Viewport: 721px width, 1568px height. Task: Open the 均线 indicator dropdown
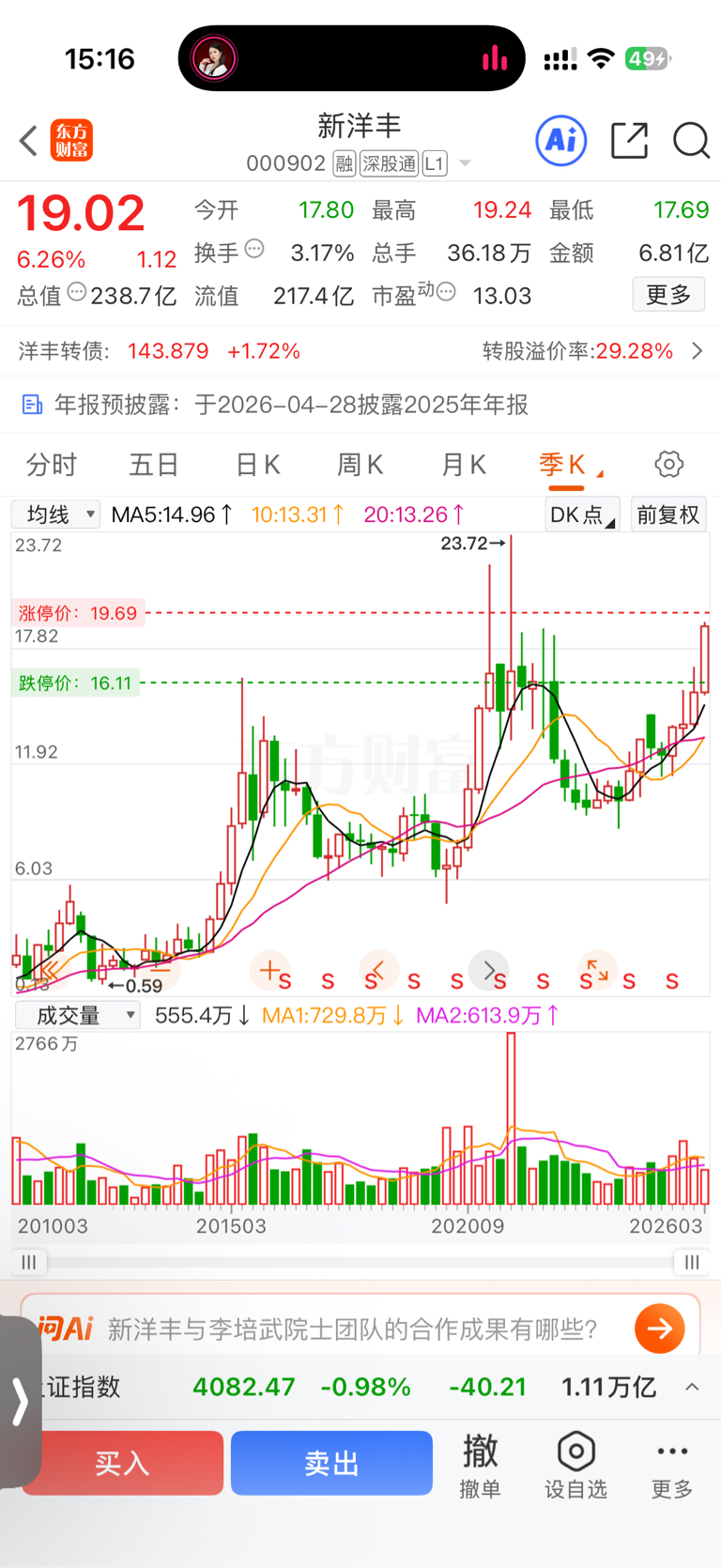(x=55, y=515)
